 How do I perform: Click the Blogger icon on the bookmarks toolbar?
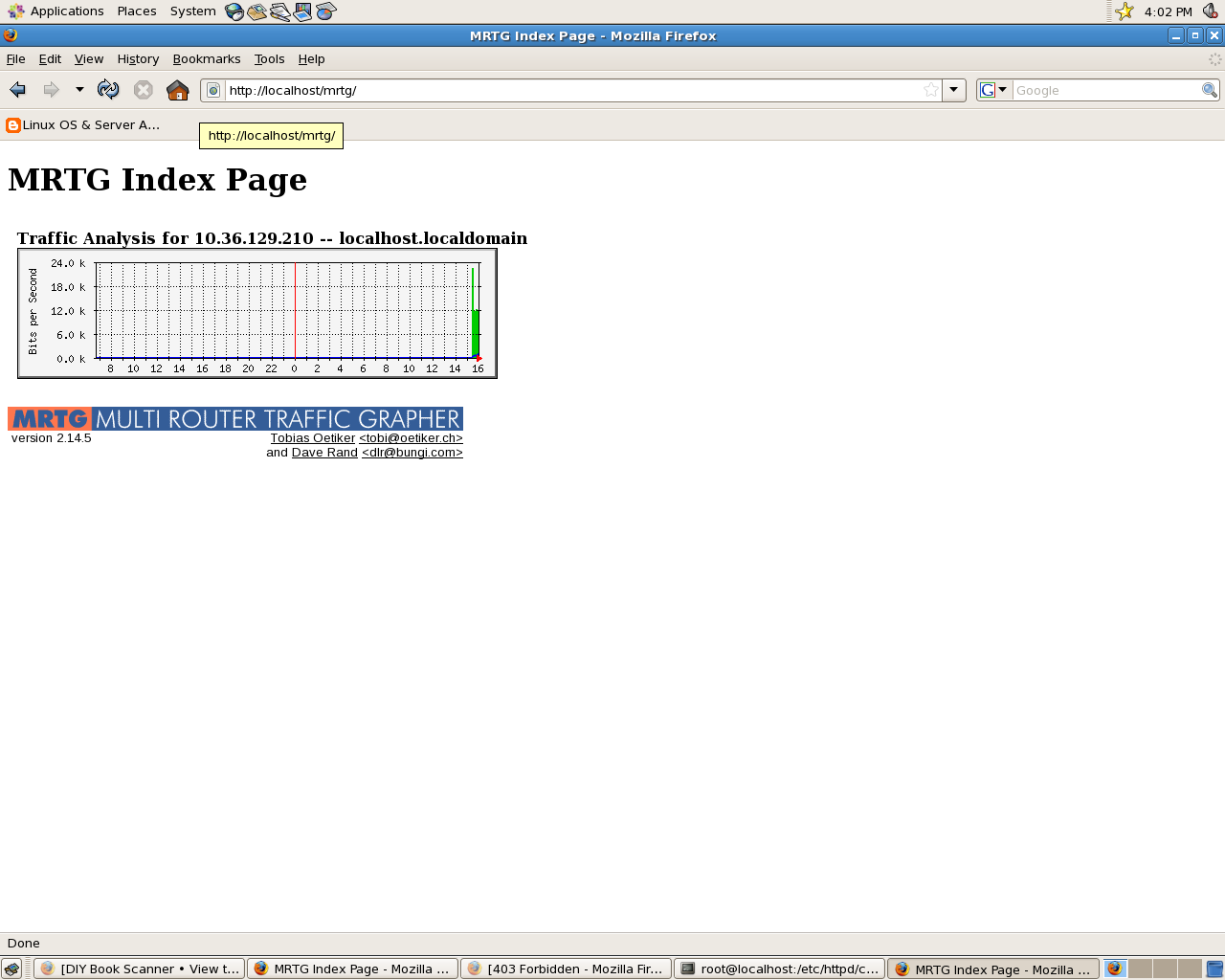pos(13,125)
